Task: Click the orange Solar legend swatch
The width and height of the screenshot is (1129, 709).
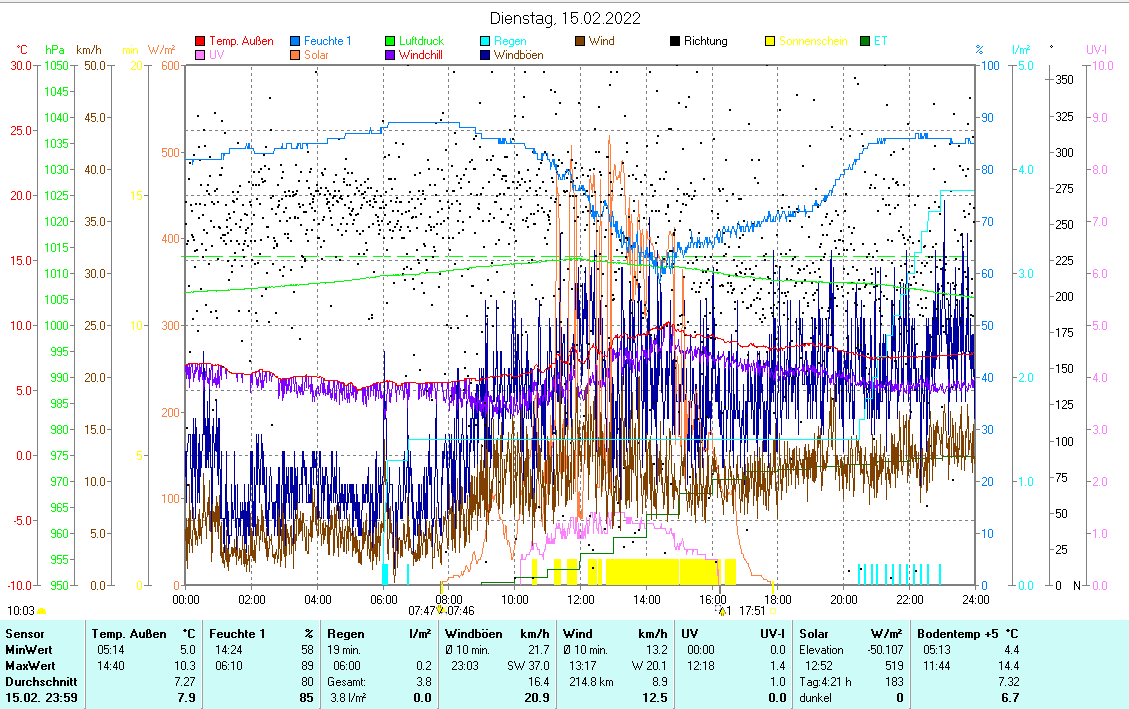Action: [x=297, y=56]
